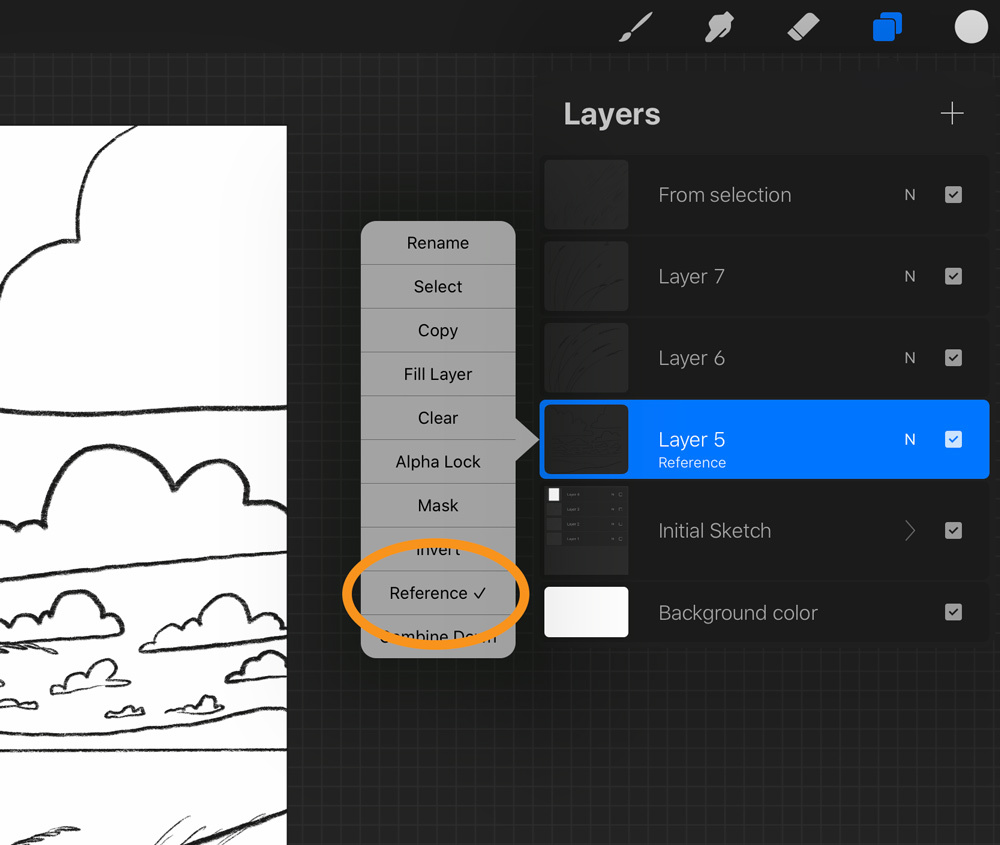Expand the Initial Sketch group chevron

coord(910,531)
